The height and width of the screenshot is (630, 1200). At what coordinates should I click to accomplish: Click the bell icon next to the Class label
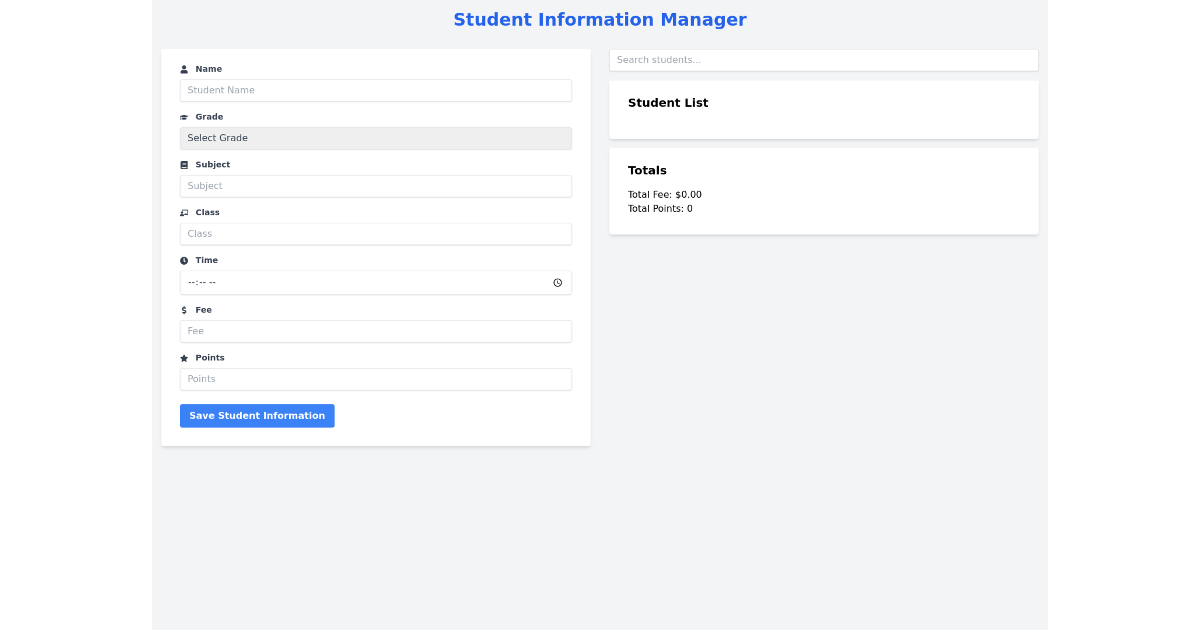pyautogui.click(x=184, y=212)
